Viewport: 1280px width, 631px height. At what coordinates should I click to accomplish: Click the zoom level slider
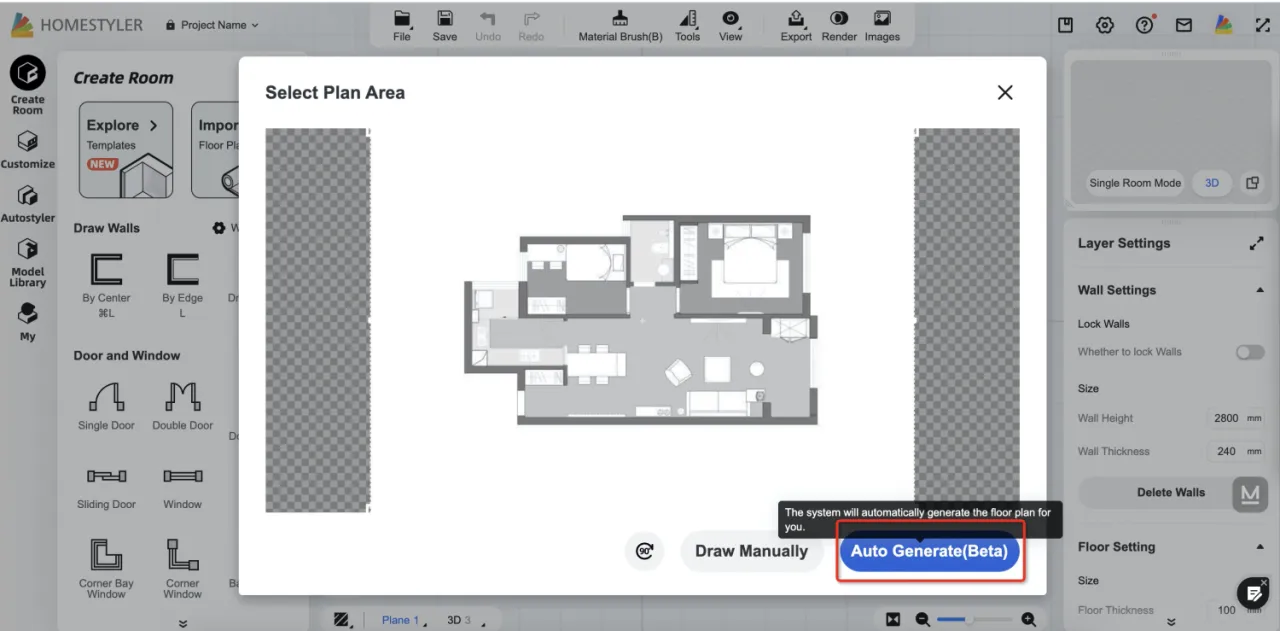pyautogui.click(x=967, y=620)
